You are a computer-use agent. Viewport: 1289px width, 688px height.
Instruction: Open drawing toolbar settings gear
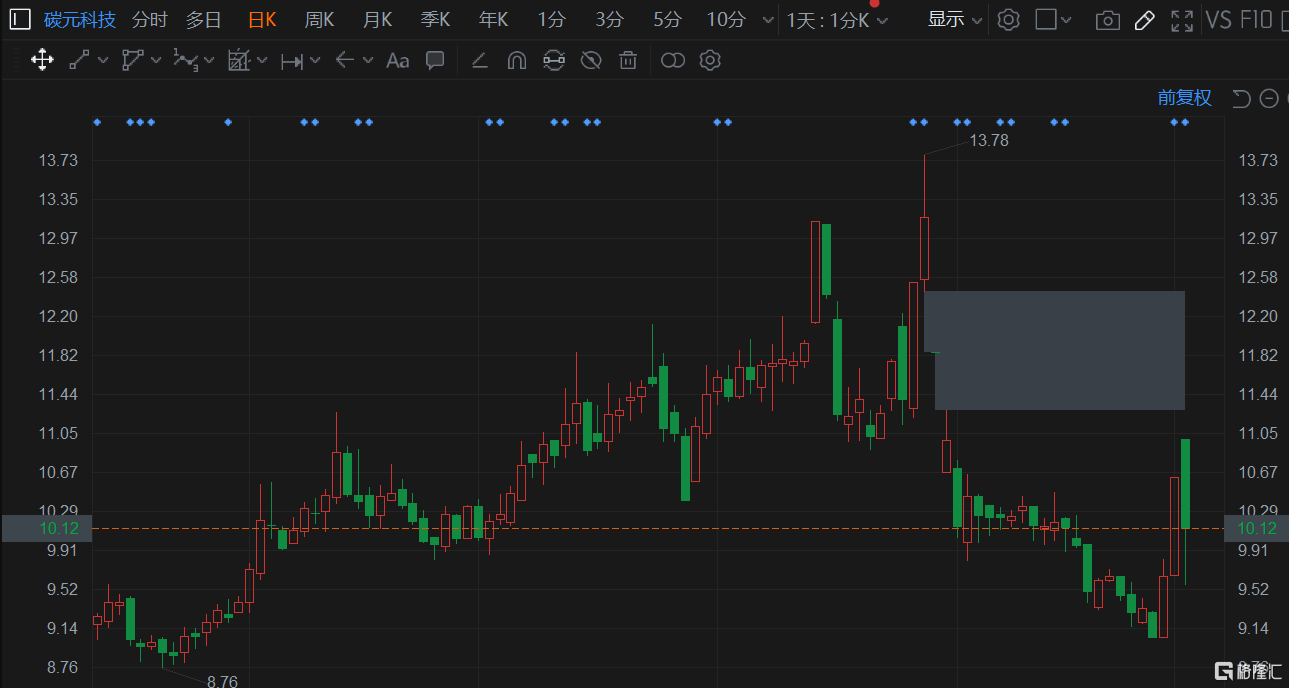click(x=710, y=60)
